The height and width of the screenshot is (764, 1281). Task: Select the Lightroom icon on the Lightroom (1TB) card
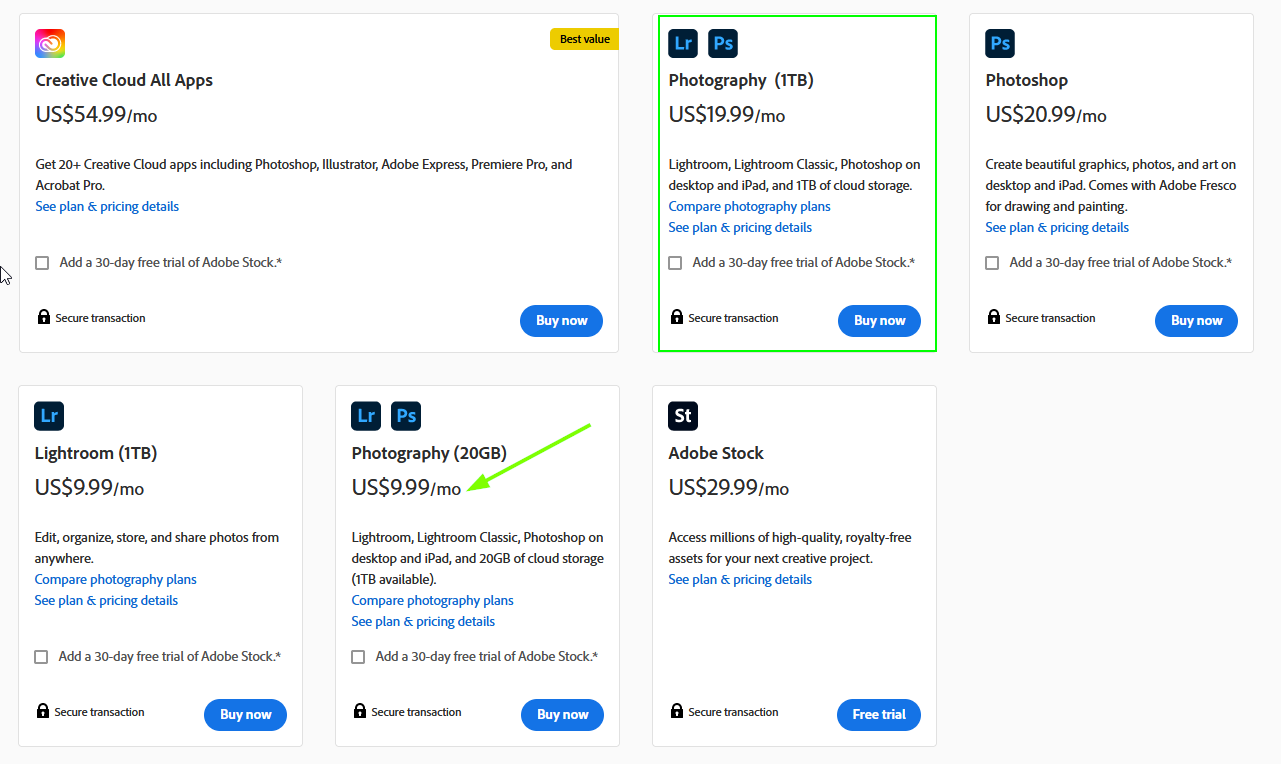click(x=48, y=416)
